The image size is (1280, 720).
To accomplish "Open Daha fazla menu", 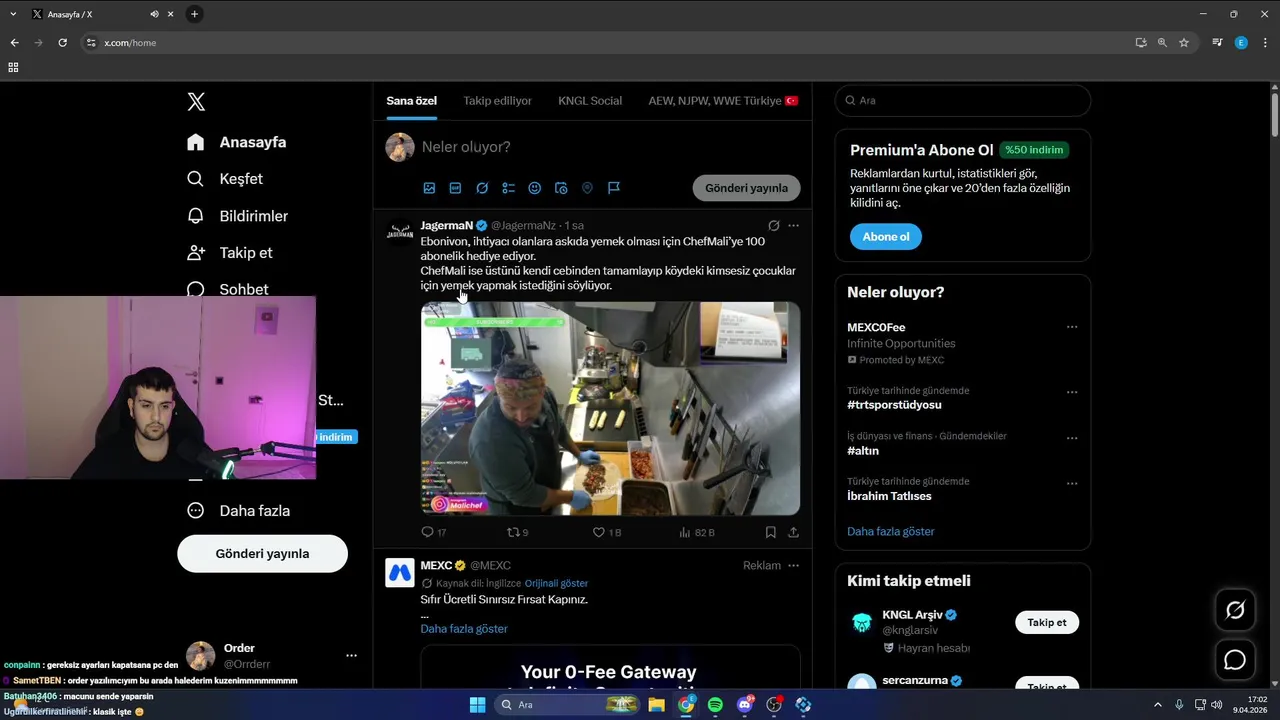I will (239, 510).
